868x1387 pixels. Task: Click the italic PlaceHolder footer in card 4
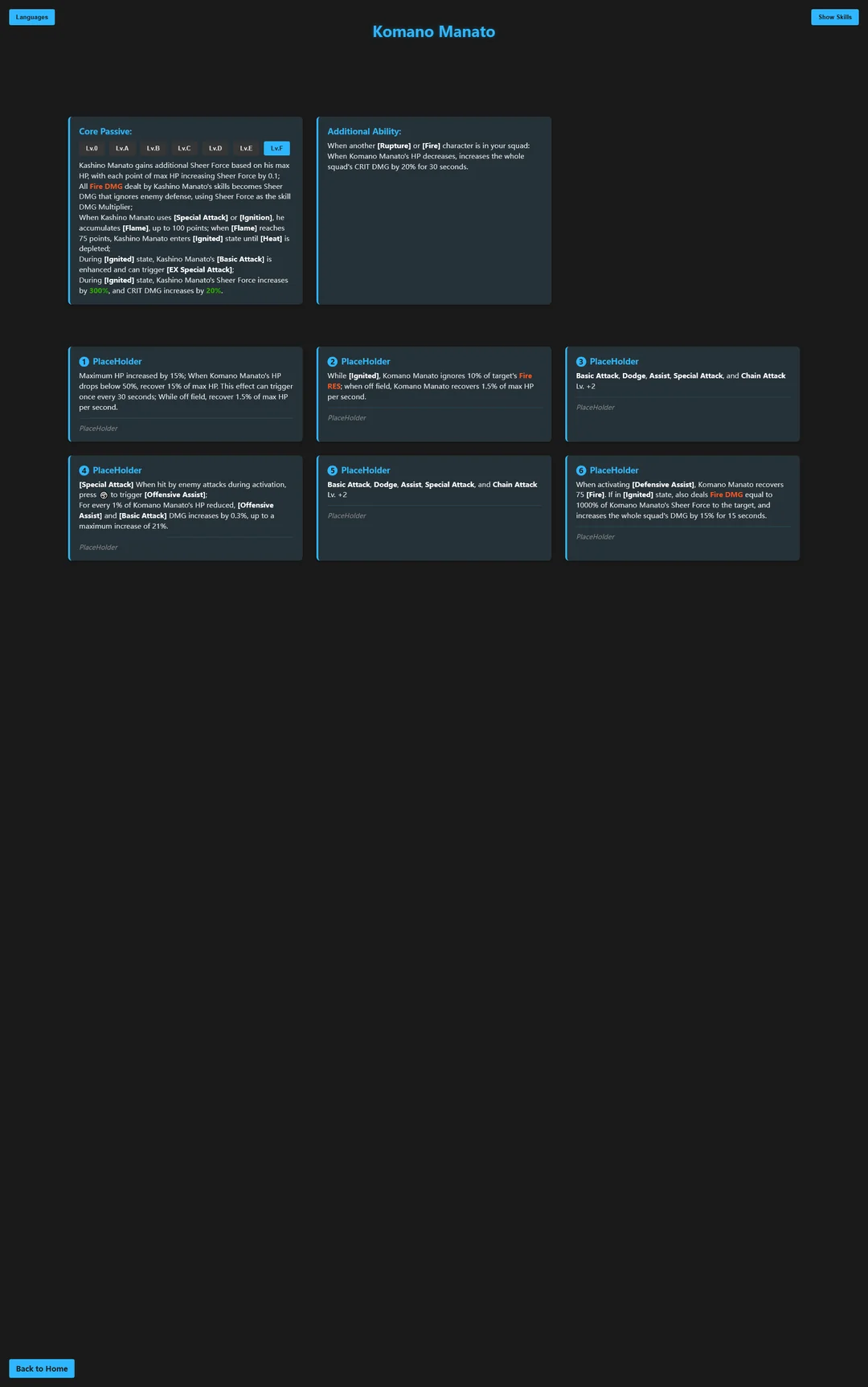click(98, 548)
